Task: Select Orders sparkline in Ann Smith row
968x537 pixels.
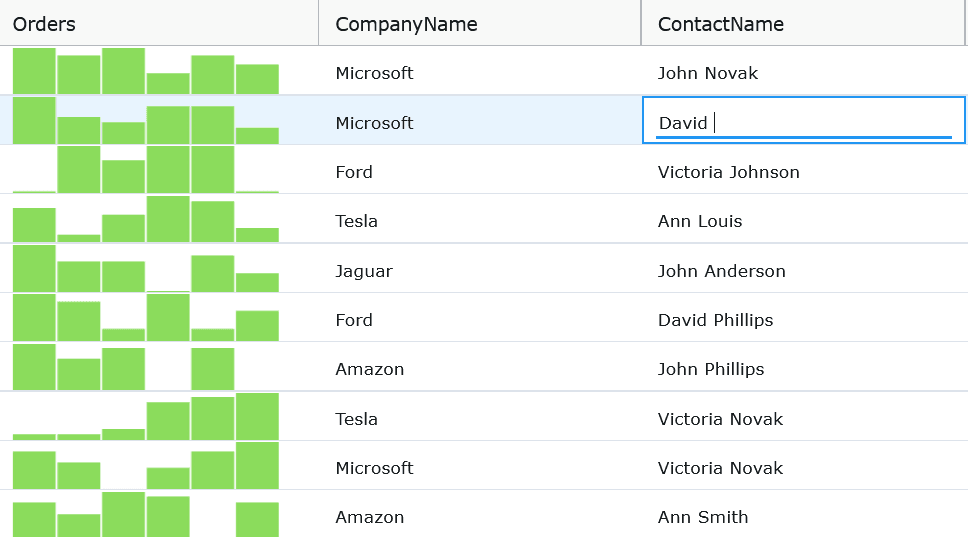Action: (x=146, y=515)
